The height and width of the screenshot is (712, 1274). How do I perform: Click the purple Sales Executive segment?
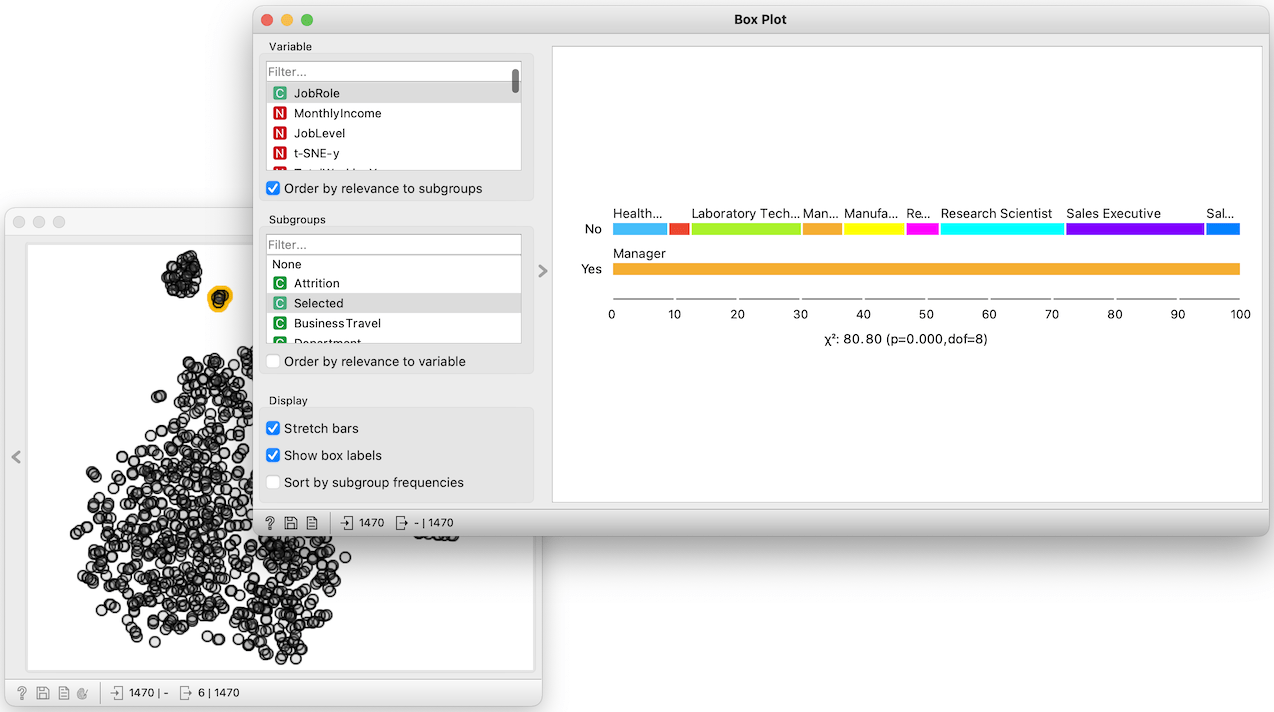point(1135,229)
